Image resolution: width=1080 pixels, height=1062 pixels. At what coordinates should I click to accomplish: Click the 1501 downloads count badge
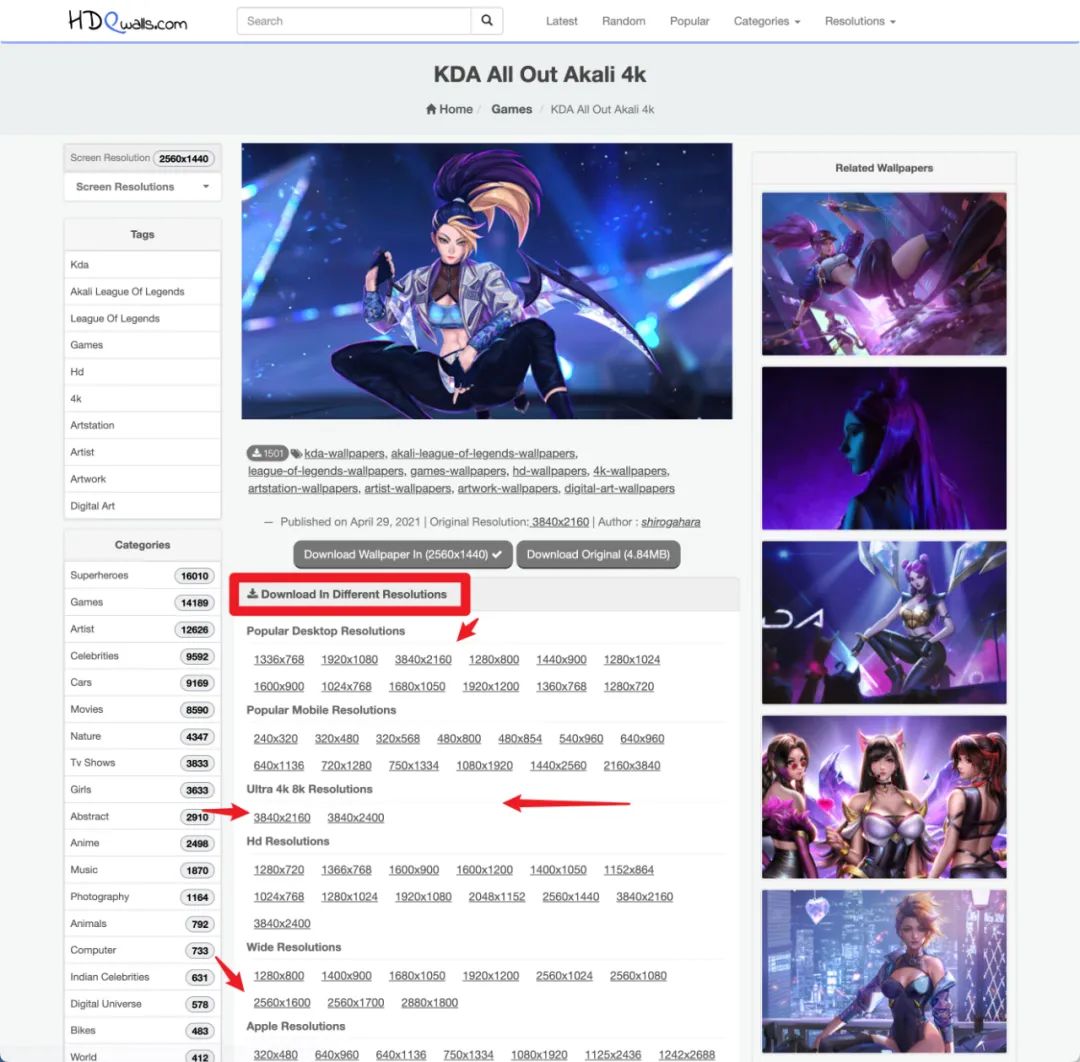click(267, 453)
